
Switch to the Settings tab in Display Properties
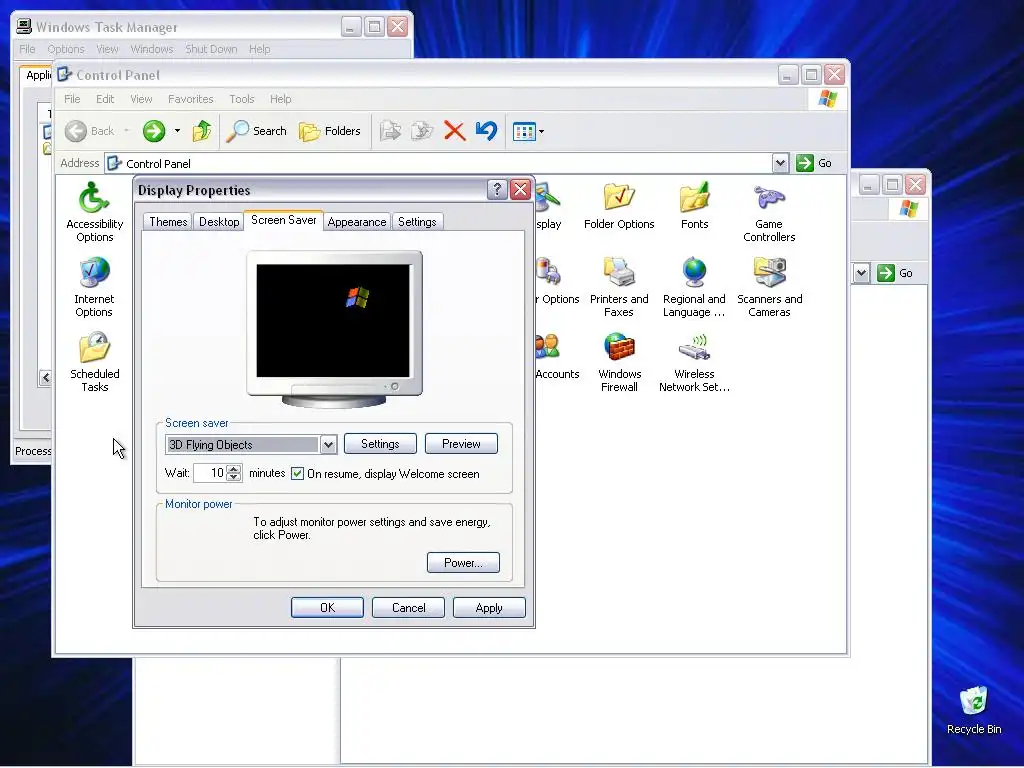(x=417, y=222)
